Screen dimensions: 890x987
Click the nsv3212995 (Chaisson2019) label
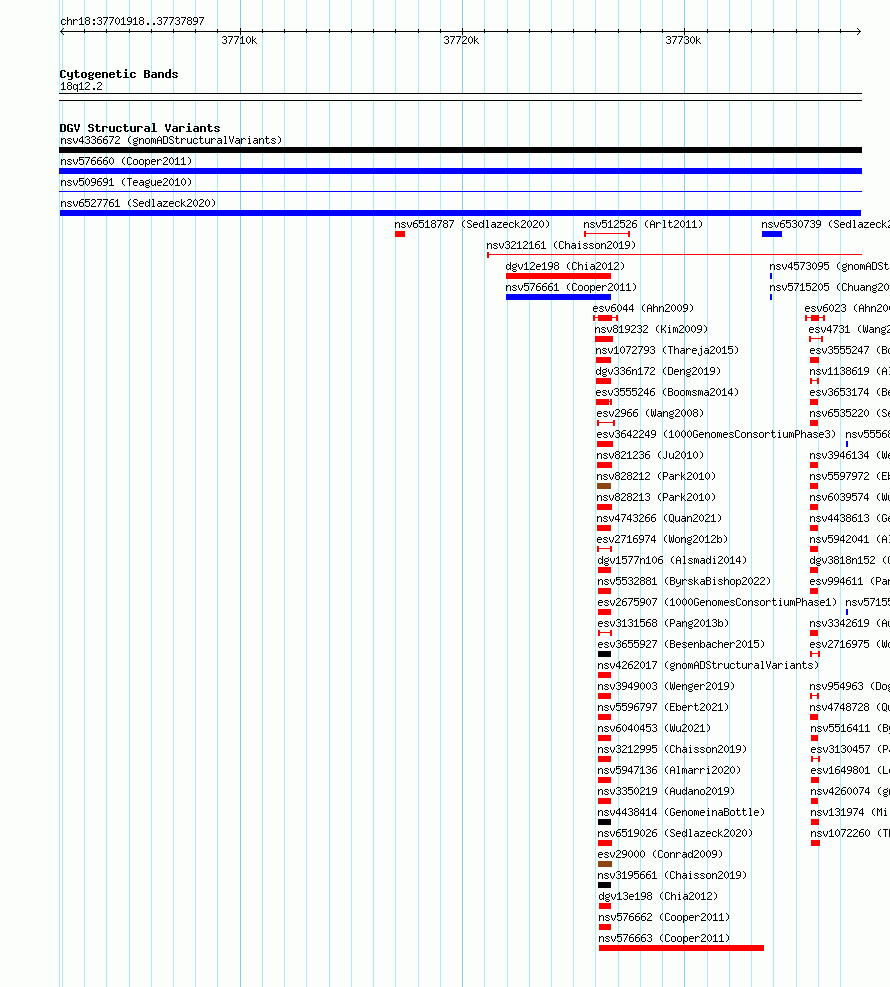(x=672, y=749)
